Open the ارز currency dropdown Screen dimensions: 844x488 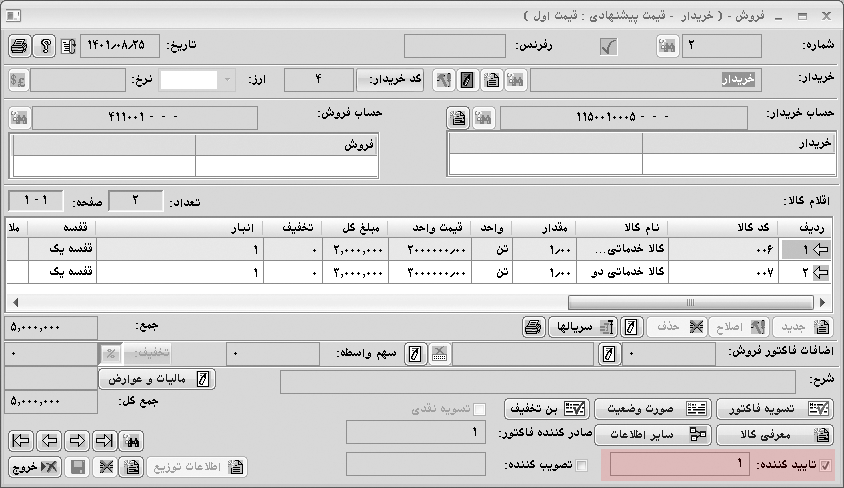(x=229, y=80)
